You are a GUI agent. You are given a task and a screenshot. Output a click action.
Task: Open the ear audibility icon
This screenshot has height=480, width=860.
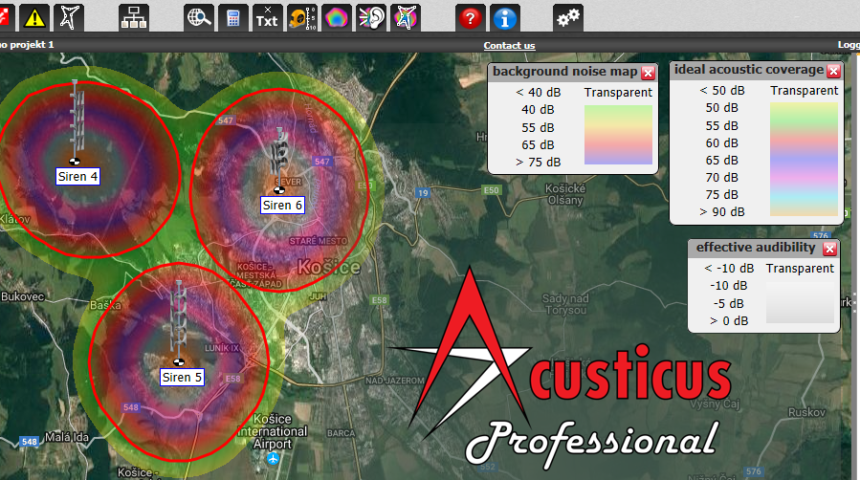tap(371, 18)
